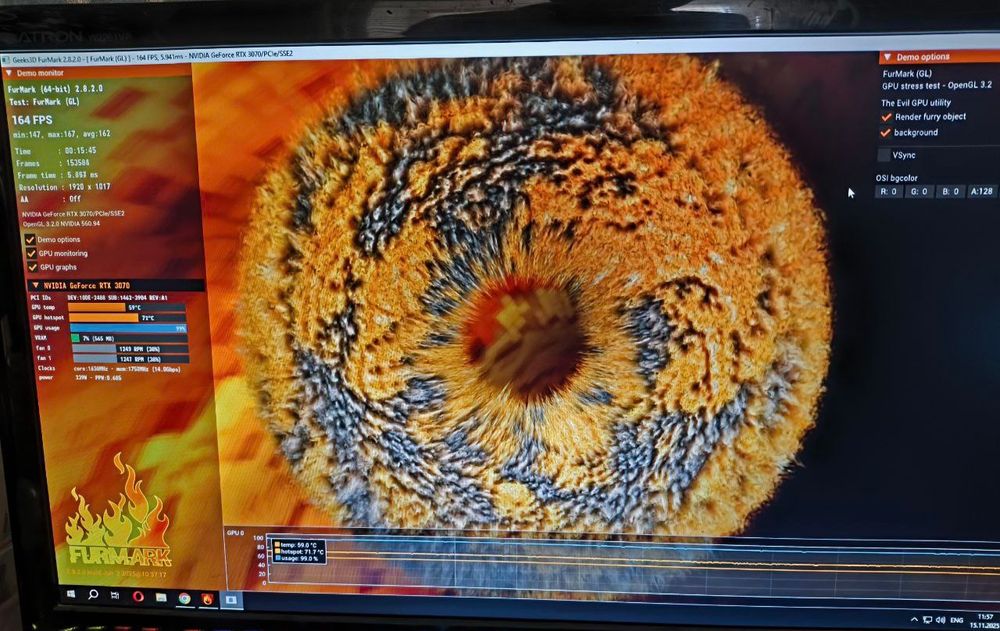Viewport: 1000px width, 631px height.
Task: Click the PCI IDs DEV:10DE-2488 line
Action: pos(99,297)
